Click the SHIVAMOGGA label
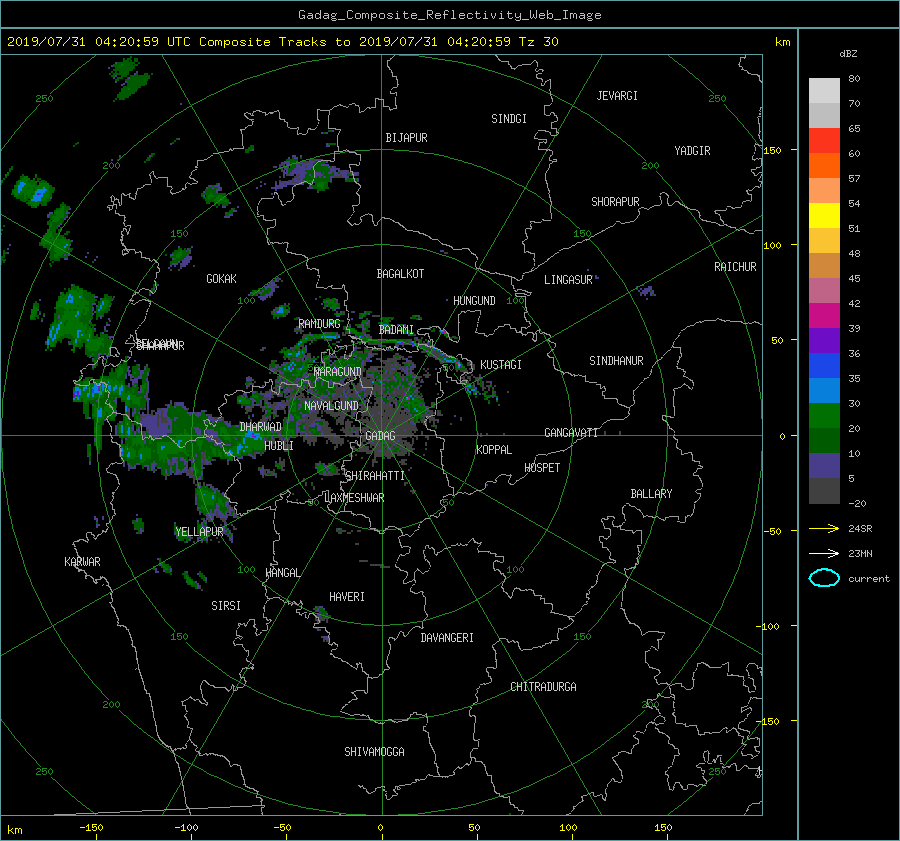Screen dimensions: 900x841 click(374, 752)
